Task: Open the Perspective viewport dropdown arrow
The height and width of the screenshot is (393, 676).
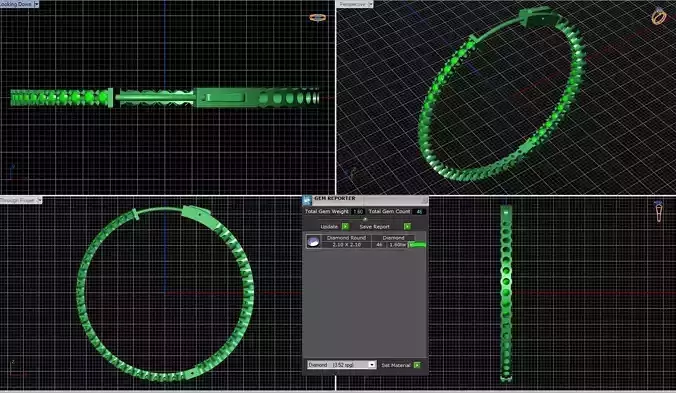Action: click(x=370, y=4)
